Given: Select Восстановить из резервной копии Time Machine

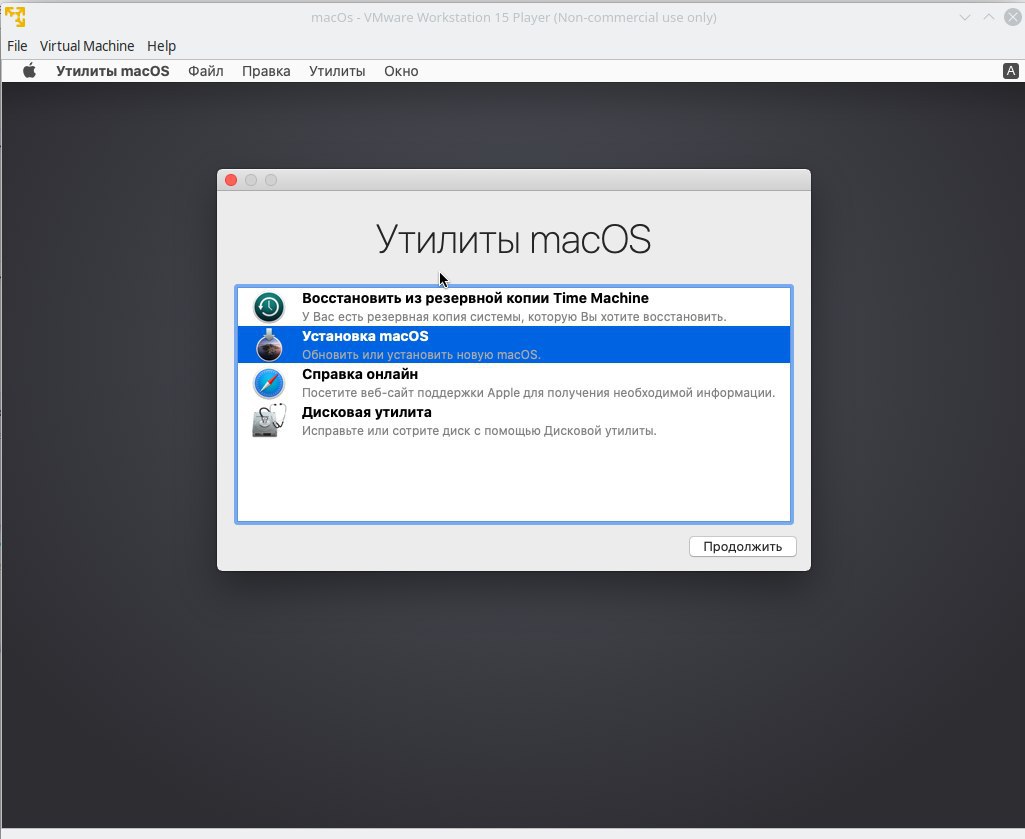Looking at the screenshot, I should 514,307.
